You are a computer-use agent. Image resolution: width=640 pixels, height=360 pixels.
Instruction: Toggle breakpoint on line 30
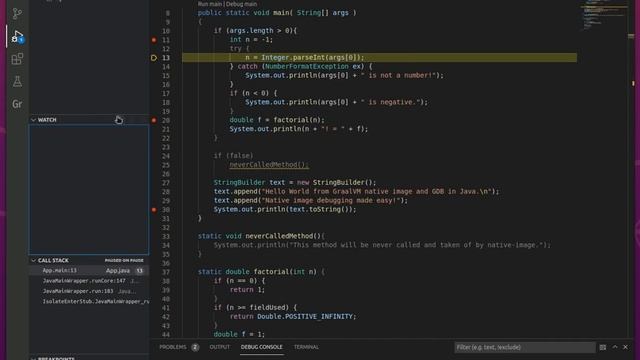[x=154, y=210]
